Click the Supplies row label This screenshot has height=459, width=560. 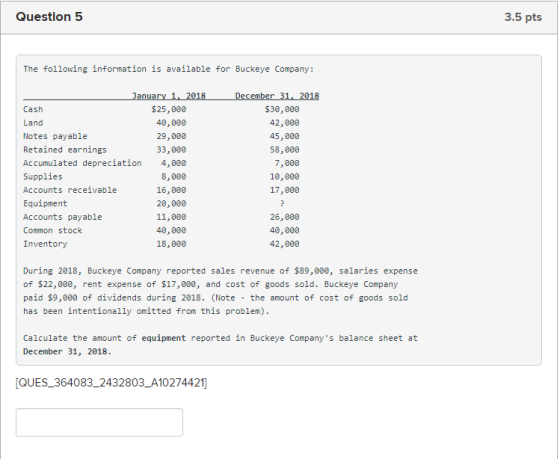point(43,177)
